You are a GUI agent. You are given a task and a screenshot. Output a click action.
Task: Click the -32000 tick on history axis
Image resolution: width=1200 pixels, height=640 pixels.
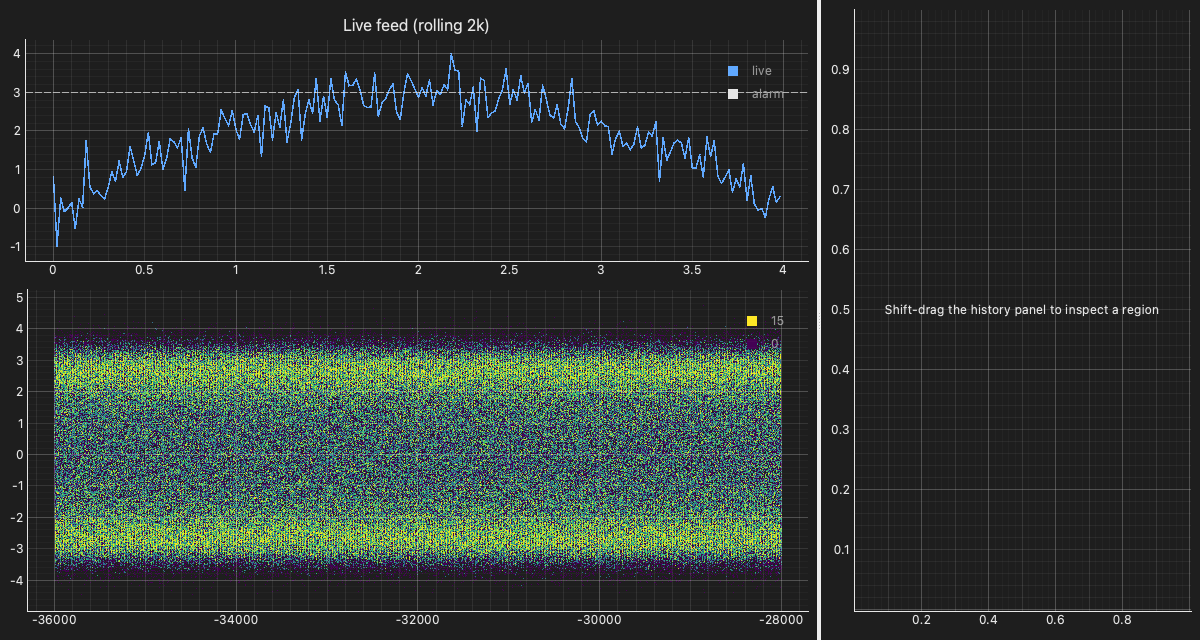418,621
